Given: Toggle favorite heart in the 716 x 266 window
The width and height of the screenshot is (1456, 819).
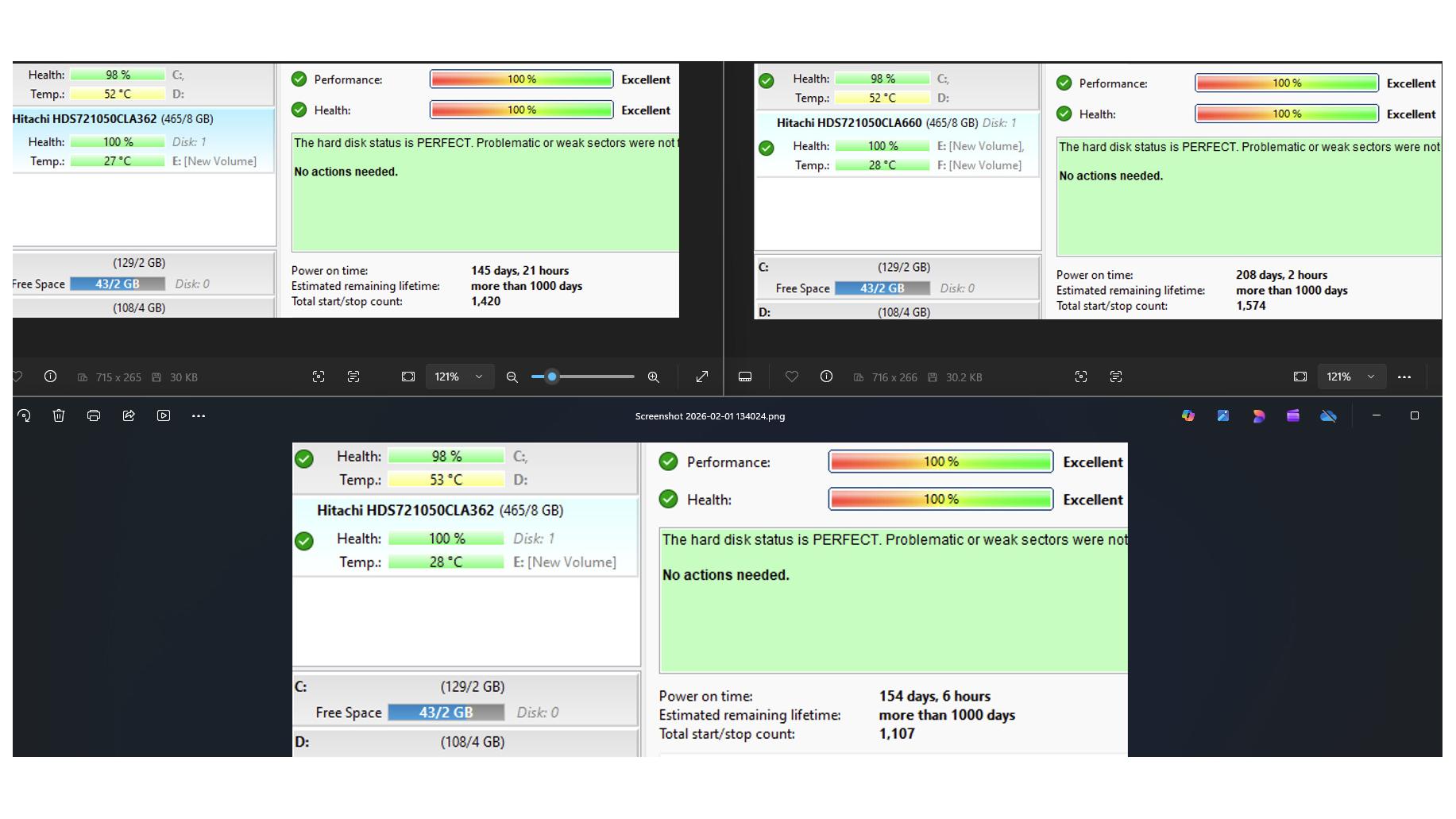Looking at the screenshot, I should tap(791, 377).
